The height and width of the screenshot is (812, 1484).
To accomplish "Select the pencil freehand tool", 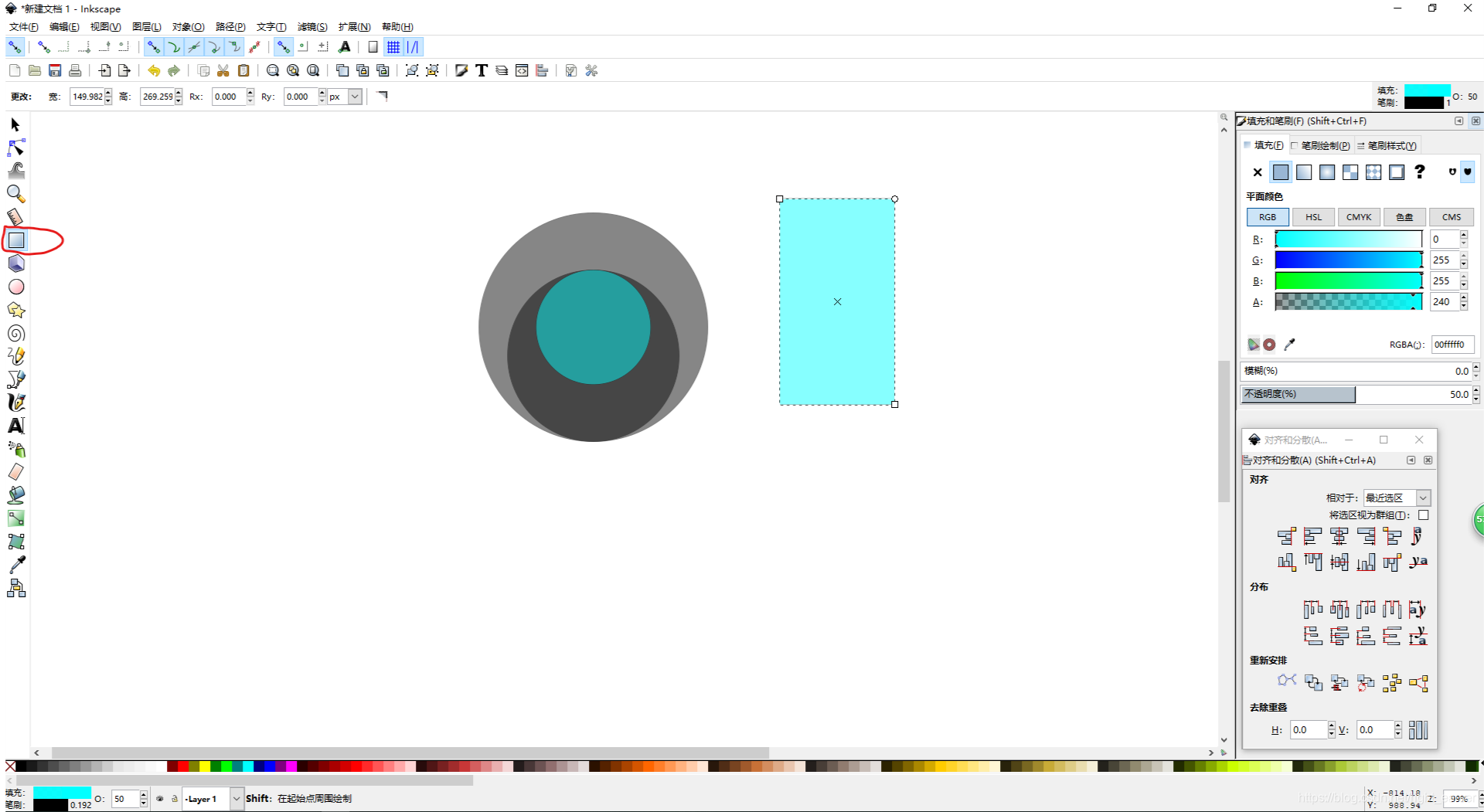I will 15,356.
